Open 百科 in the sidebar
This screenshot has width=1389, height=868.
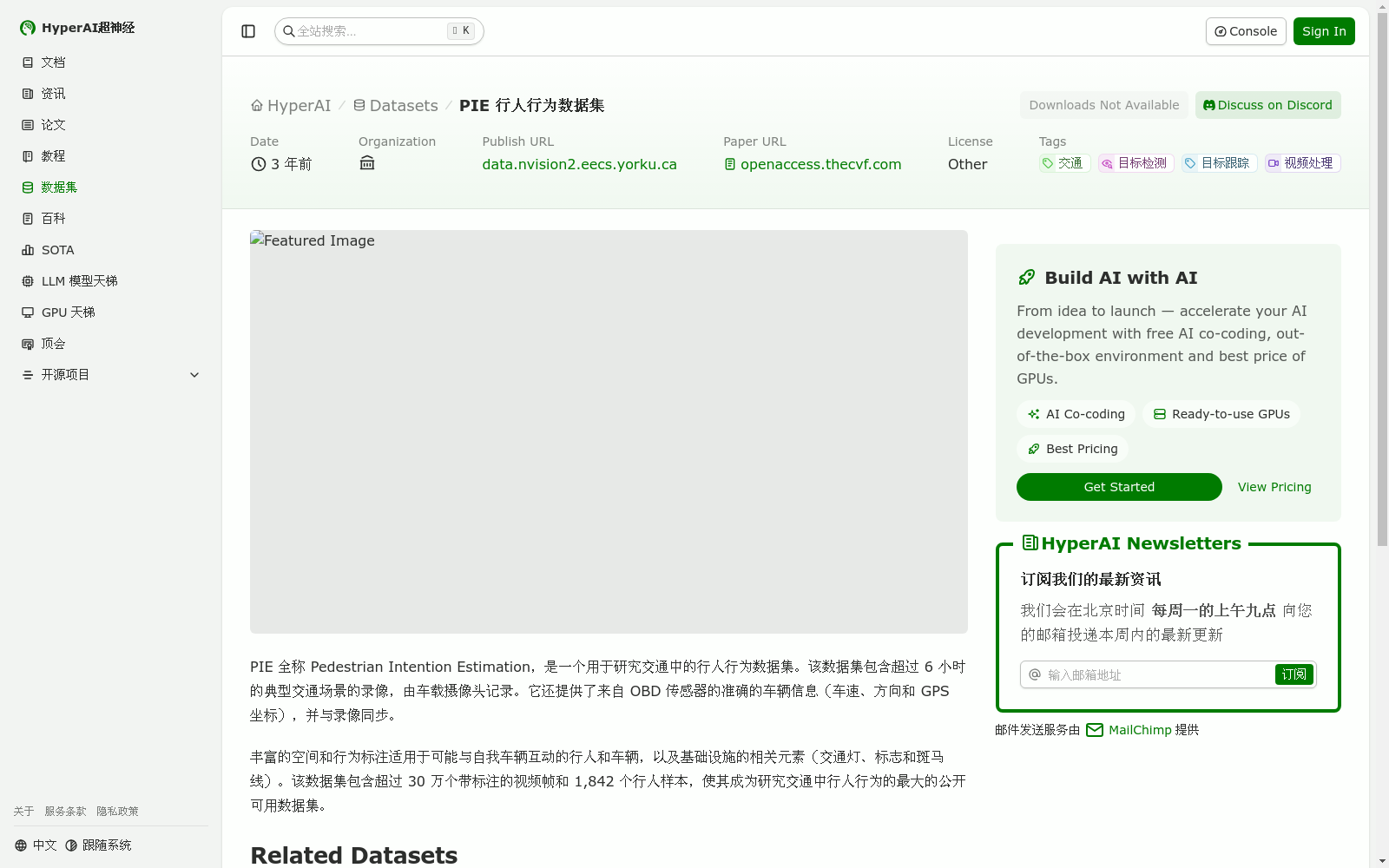point(111,219)
